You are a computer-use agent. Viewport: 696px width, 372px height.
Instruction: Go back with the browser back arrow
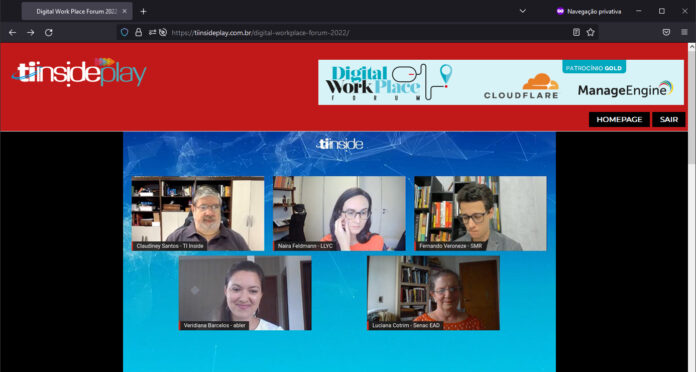[12, 32]
